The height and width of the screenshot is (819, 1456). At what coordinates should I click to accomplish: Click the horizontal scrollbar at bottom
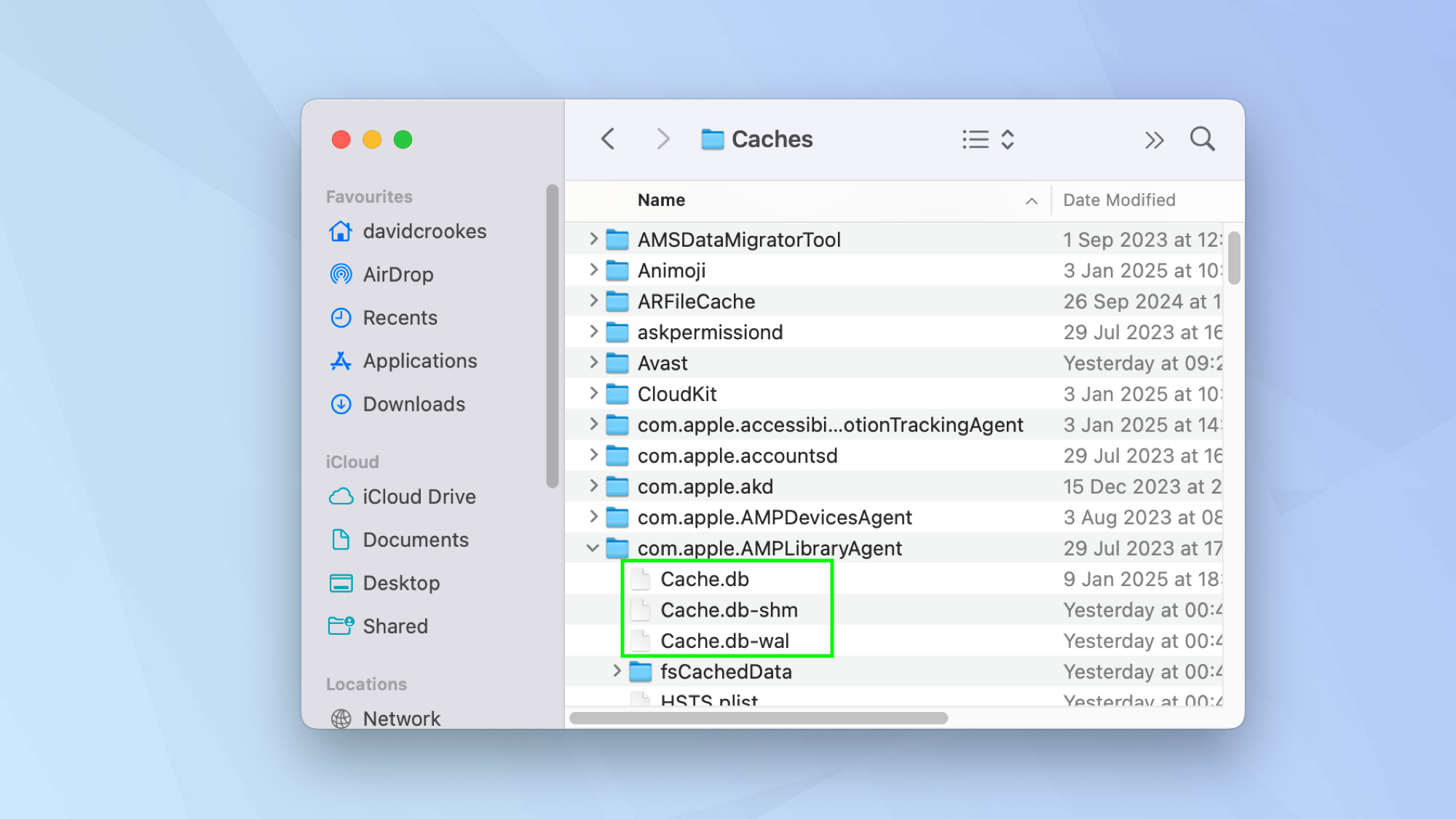coord(758,718)
